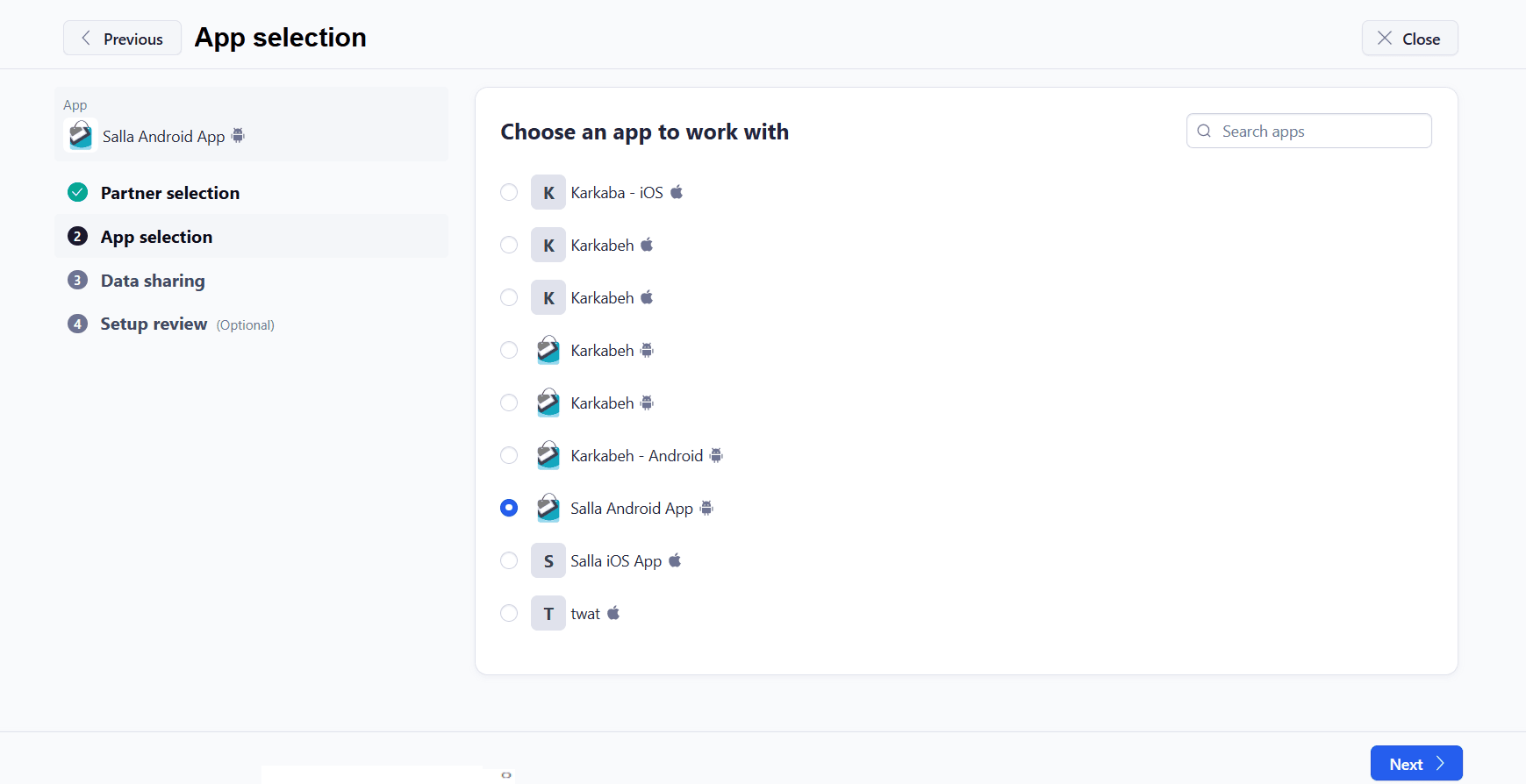Close the App selection wizard
Image resolution: width=1526 pixels, height=784 pixels.
tap(1409, 39)
